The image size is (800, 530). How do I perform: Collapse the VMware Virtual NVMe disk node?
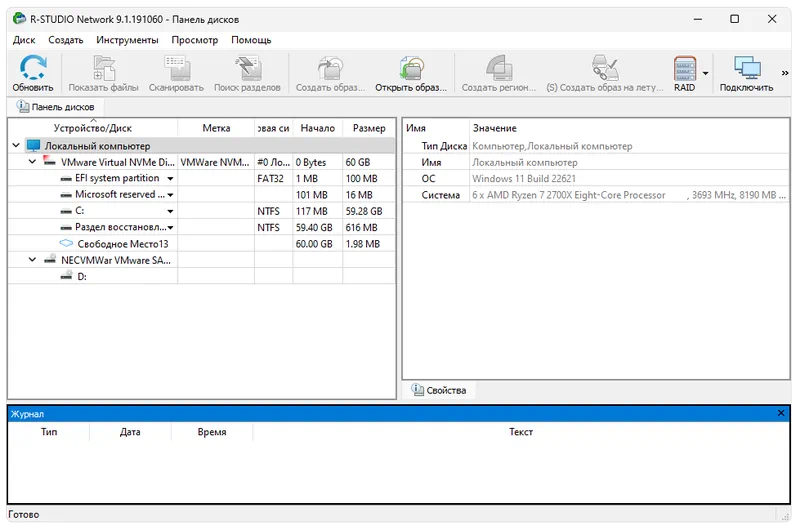(x=32, y=162)
